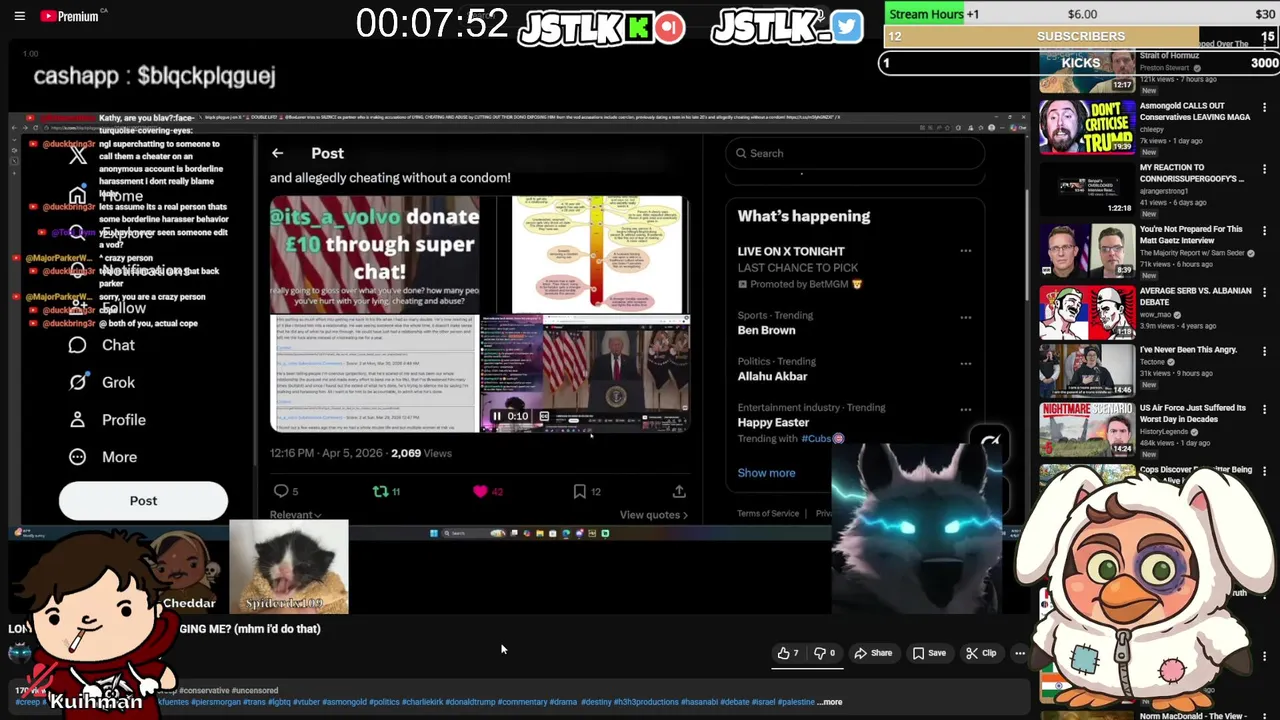The image size is (1280, 720).
Task: Open options for Happy Easter trend
Action: (966, 409)
